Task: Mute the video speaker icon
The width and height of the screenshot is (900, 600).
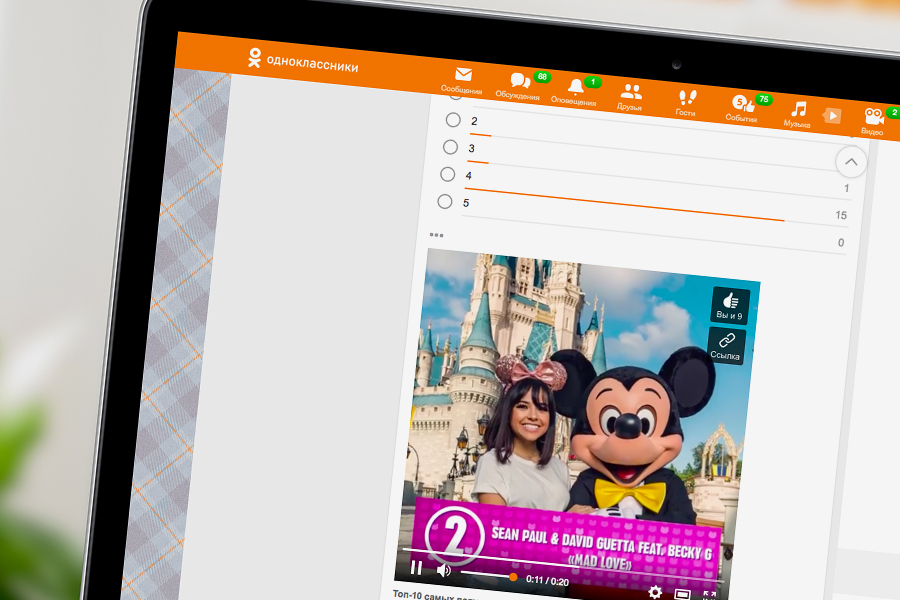Action: click(x=443, y=570)
